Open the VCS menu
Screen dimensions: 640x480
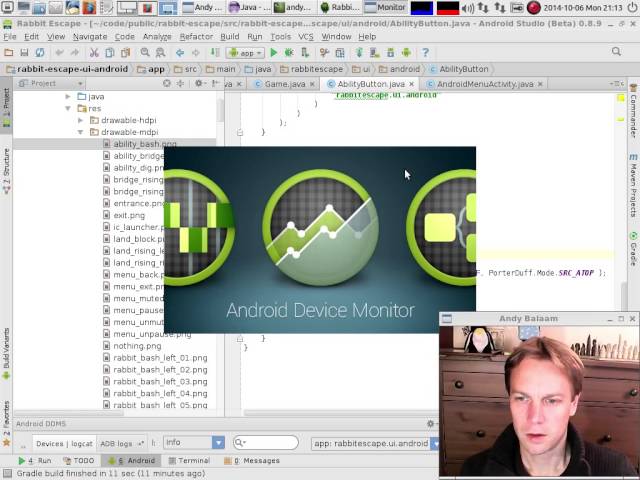(306, 37)
